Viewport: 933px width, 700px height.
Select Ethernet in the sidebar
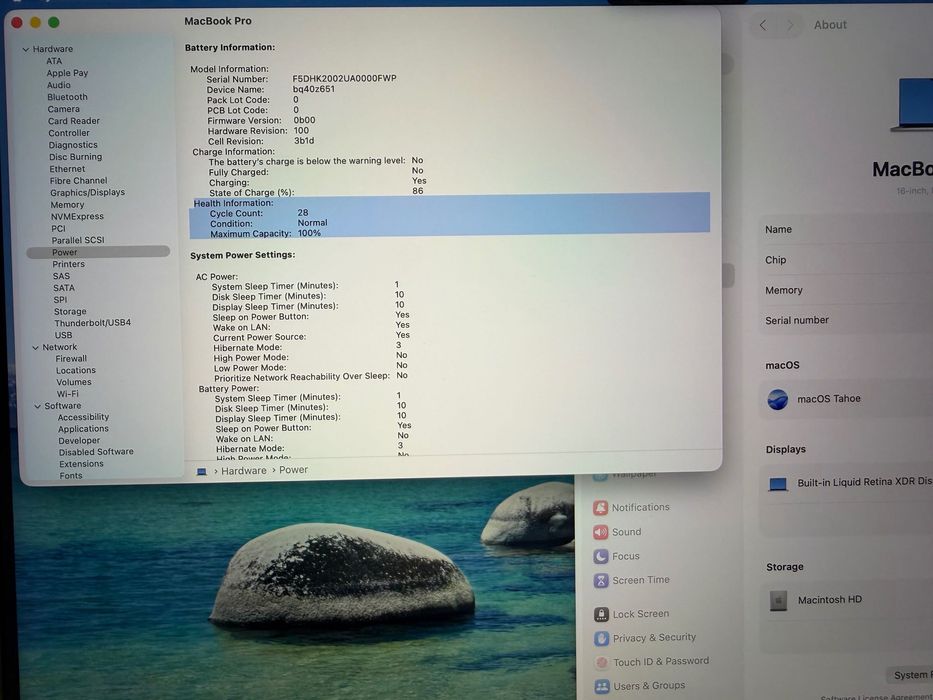coord(67,169)
